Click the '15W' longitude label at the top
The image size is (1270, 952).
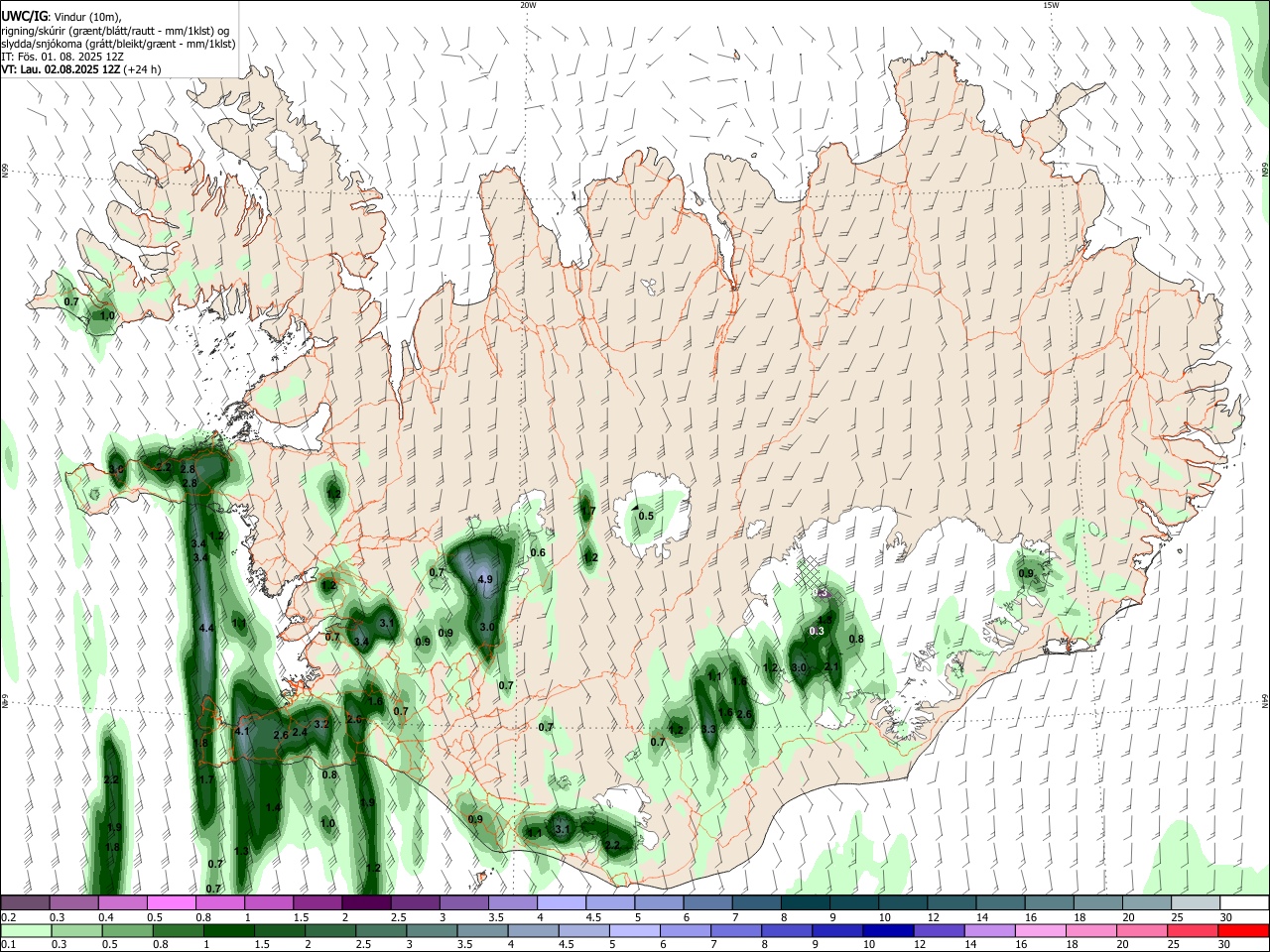click(1050, 5)
